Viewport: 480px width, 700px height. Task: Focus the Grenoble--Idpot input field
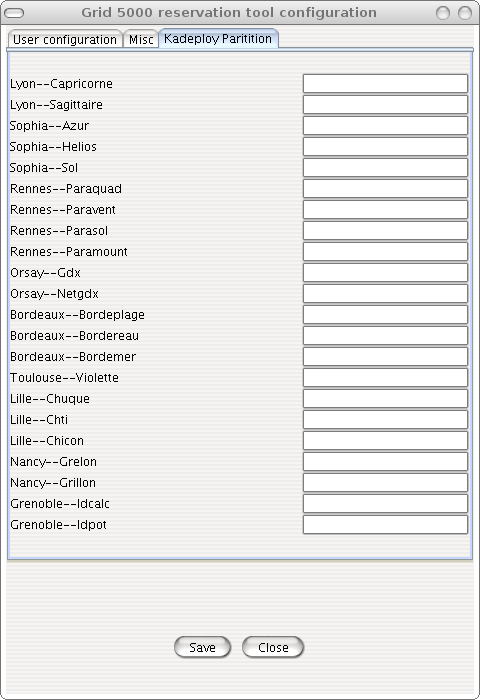[385, 524]
